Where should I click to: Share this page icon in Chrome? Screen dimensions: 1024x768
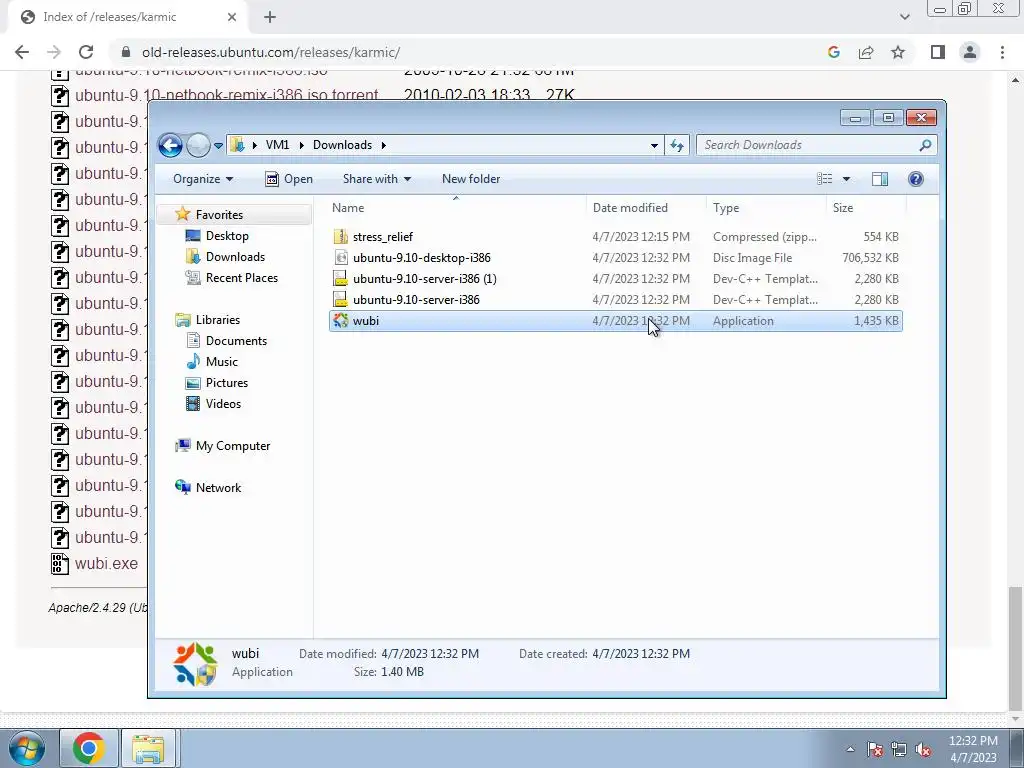tap(866, 52)
